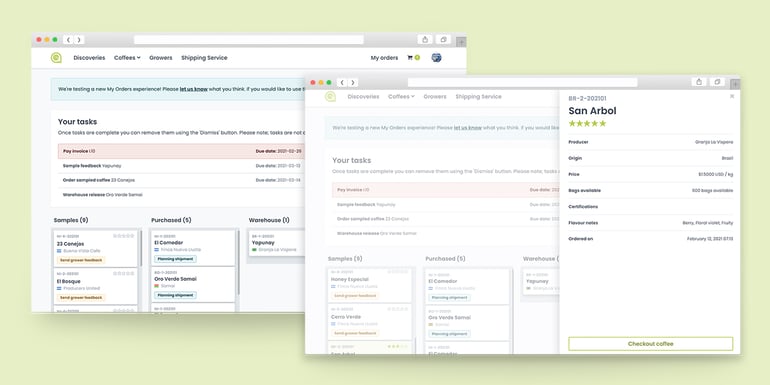Click address bar in front browser window

[x=522, y=82]
